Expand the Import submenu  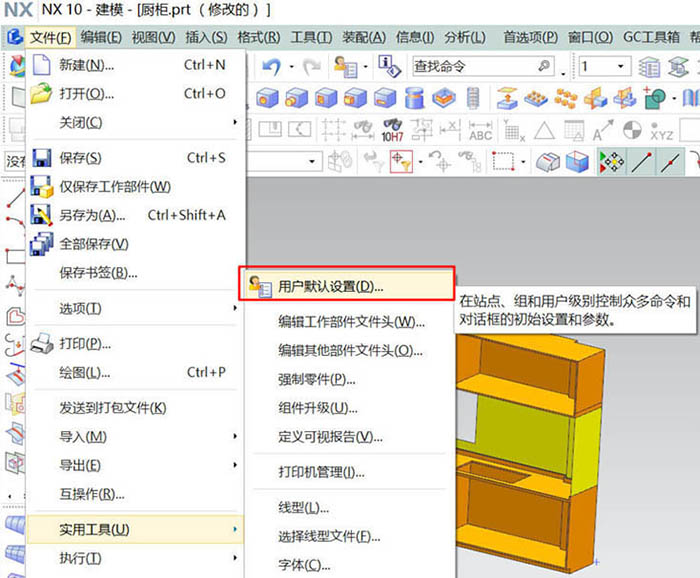tap(135, 437)
